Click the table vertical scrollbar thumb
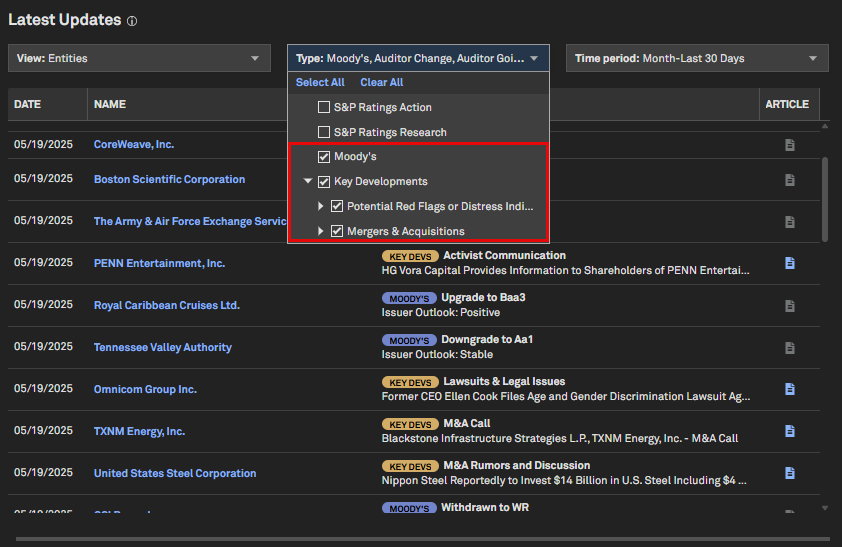Viewport: 842px width, 547px height. [825, 199]
